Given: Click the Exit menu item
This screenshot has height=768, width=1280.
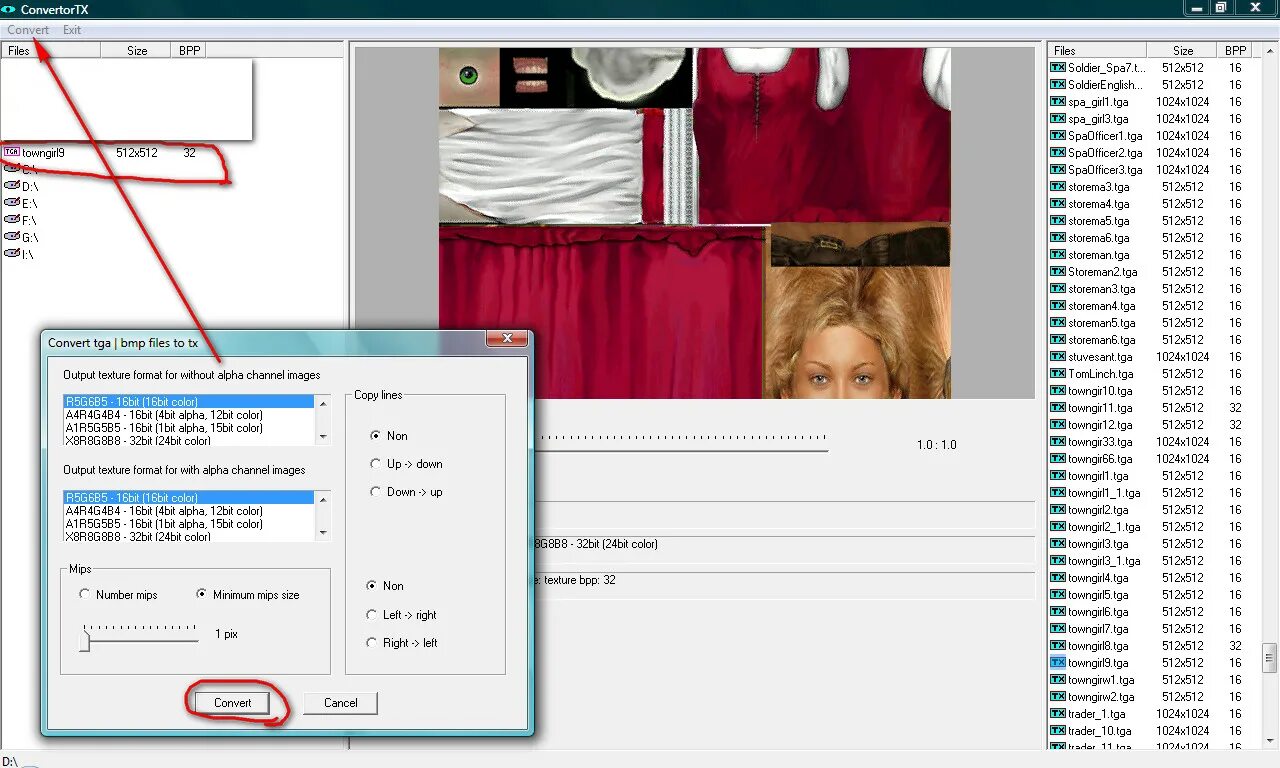Looking at the screenshot, I should point(70,29).
